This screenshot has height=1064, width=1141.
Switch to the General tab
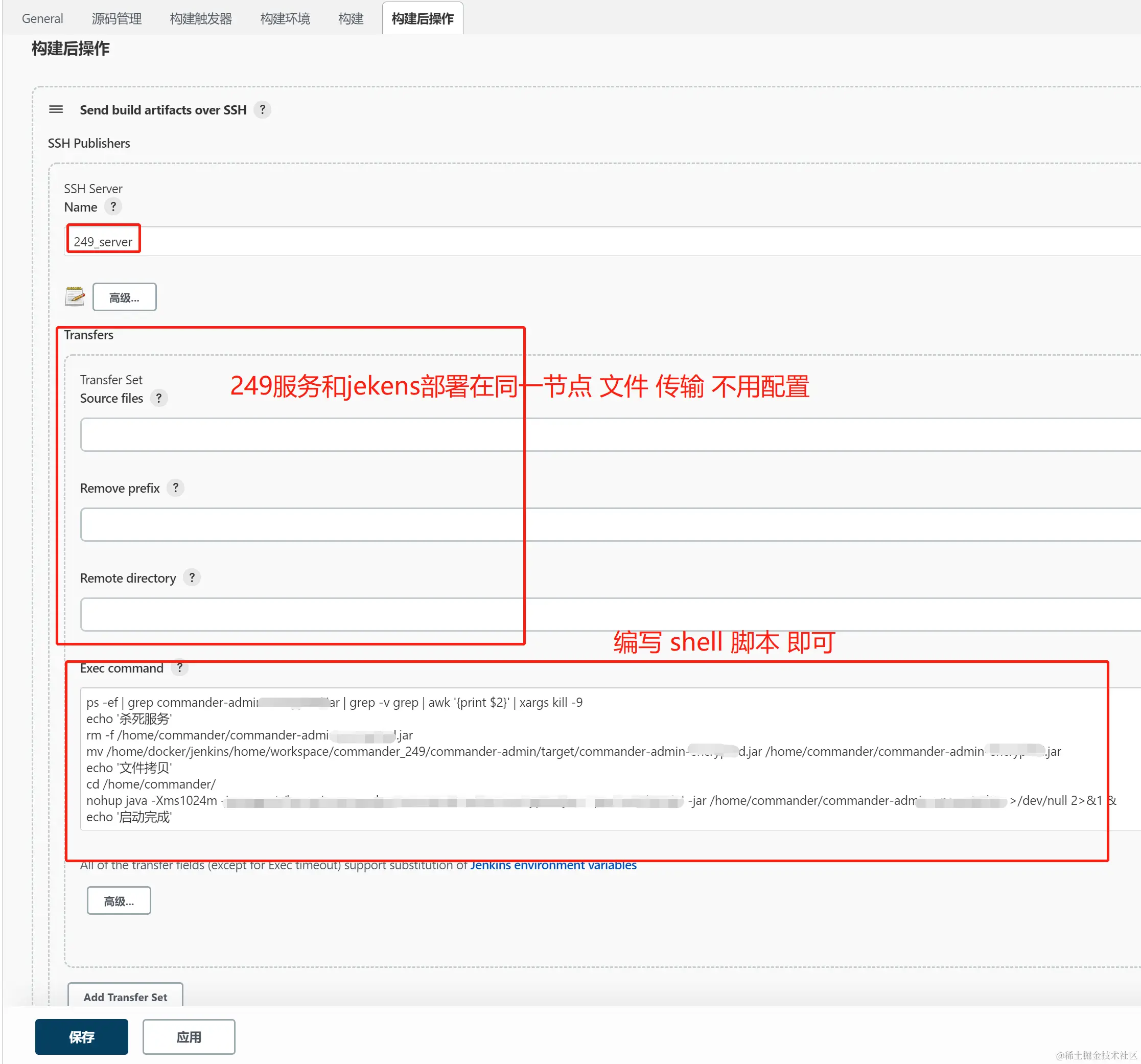[42, 18]
